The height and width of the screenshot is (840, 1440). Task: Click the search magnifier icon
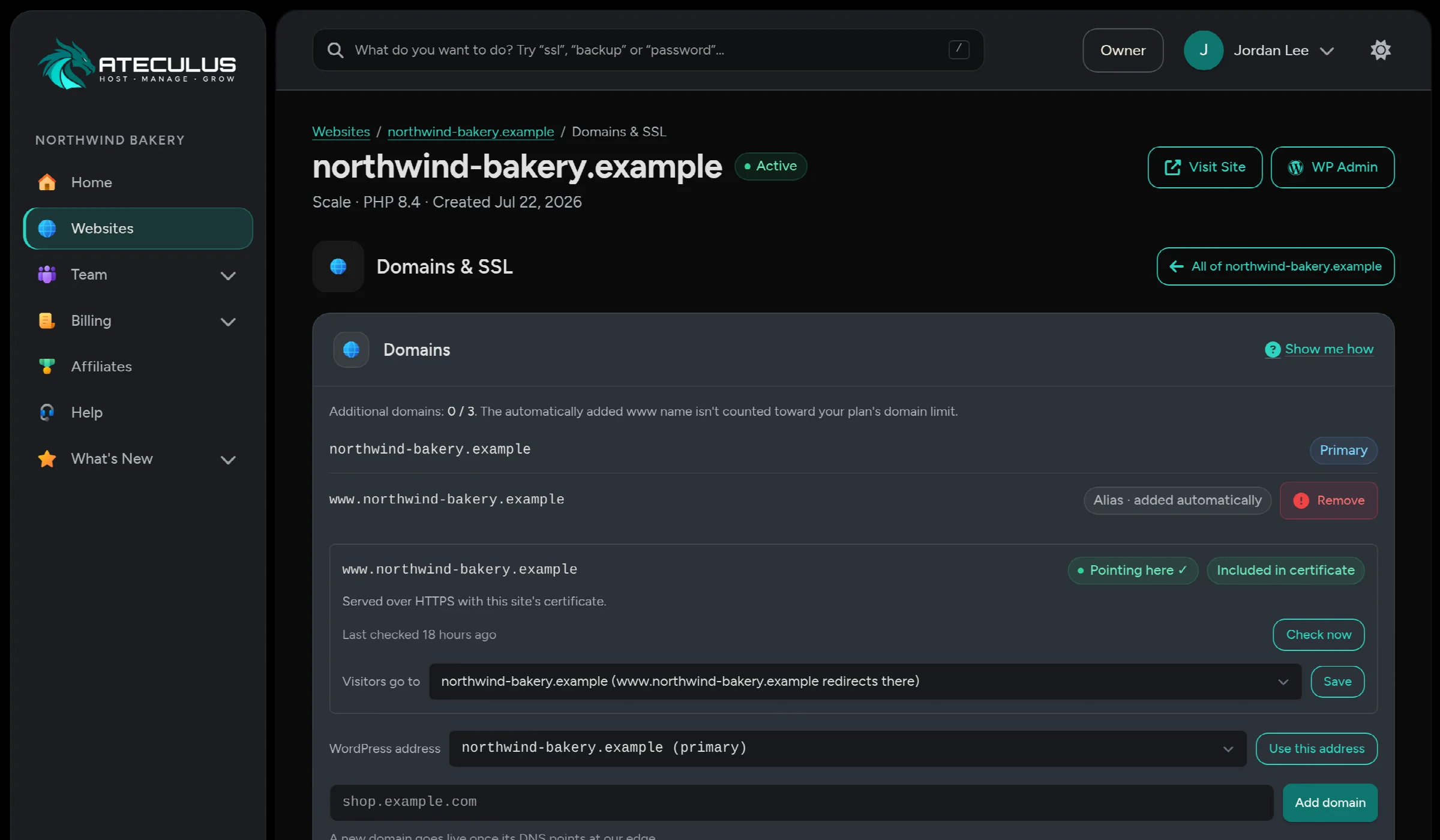(x=335, y=50)
